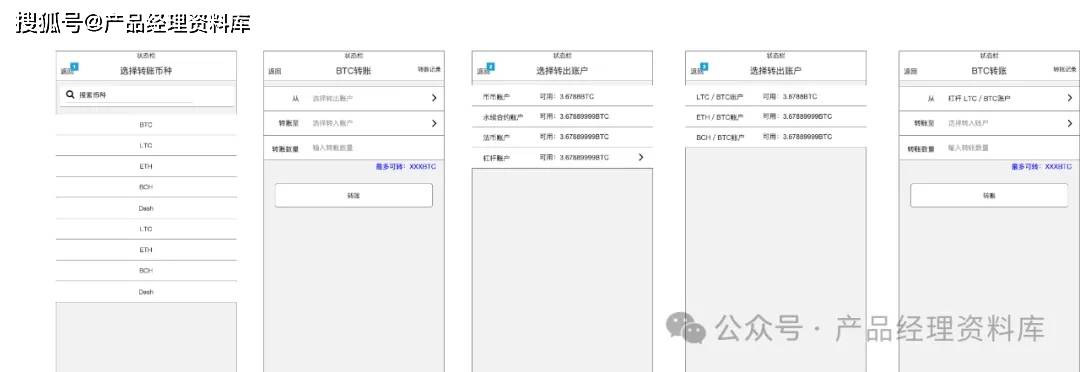Select the 法币账户 row
Image resolution: width=1080 pixels, height=372 pixels.
click(x=562, y=137)
